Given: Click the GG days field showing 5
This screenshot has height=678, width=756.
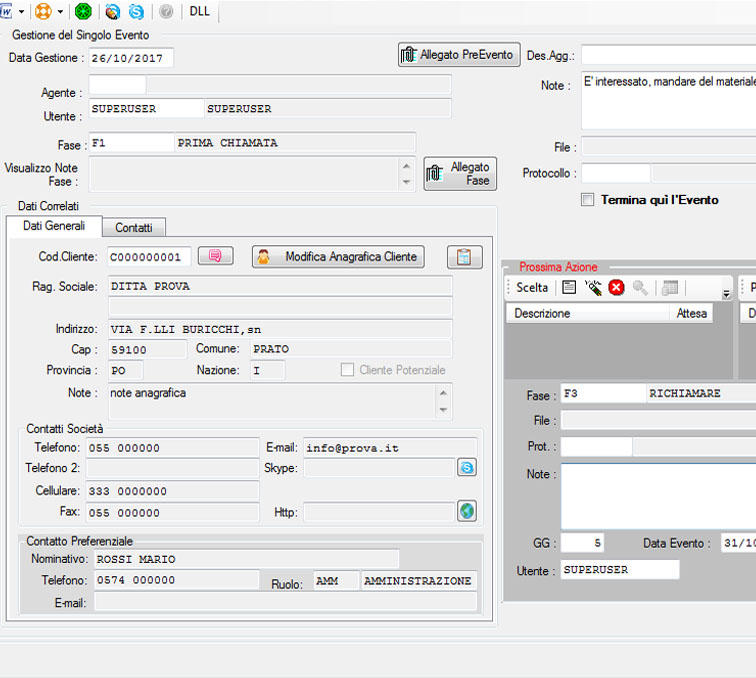Looking at the screenshot, I should coord(582,543).
